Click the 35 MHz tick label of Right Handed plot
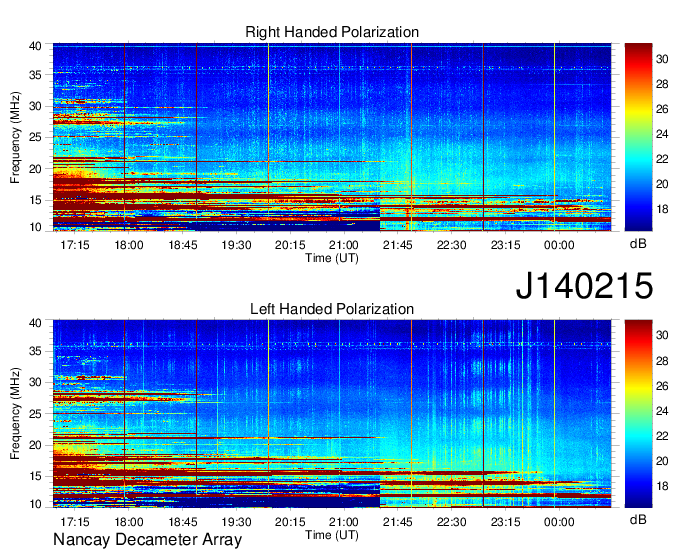Viewport: 680px width, 552px height. (35, 75)
